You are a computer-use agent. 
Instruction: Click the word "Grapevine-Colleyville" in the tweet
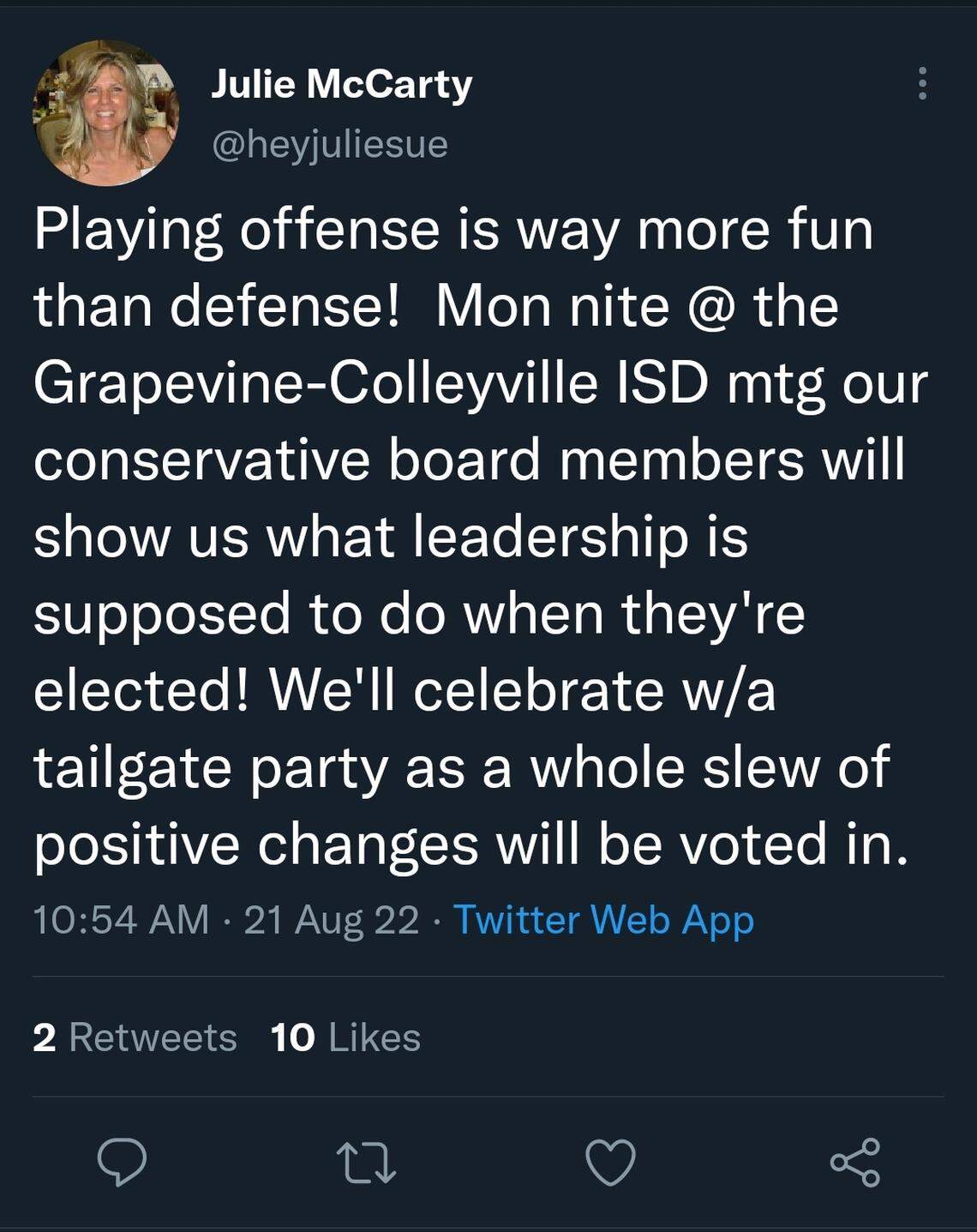click(315, 383)
